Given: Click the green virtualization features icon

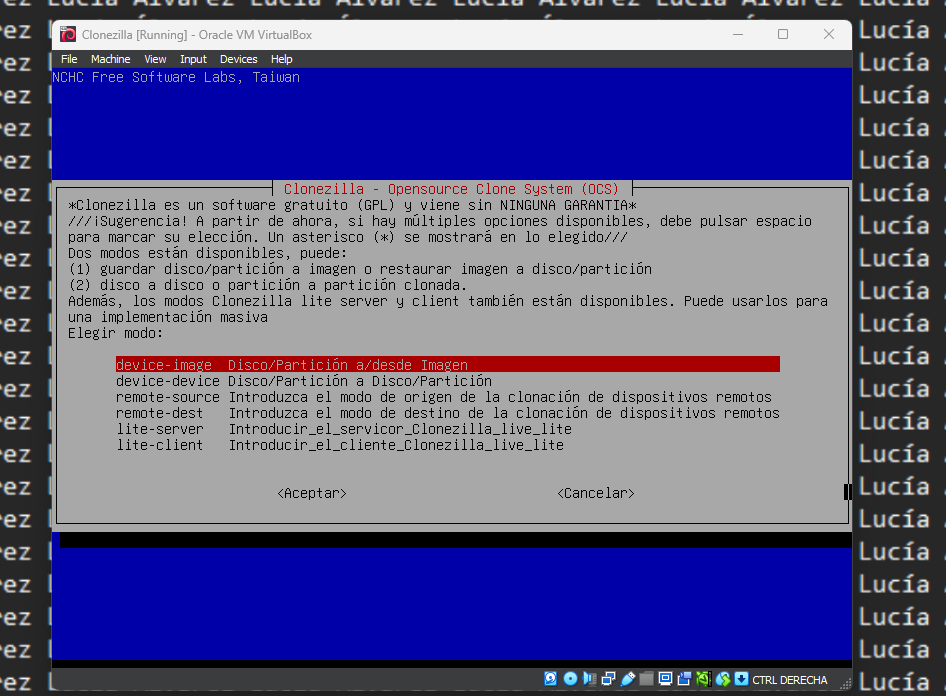Looking at the screenshot, I should click(702, 679).
